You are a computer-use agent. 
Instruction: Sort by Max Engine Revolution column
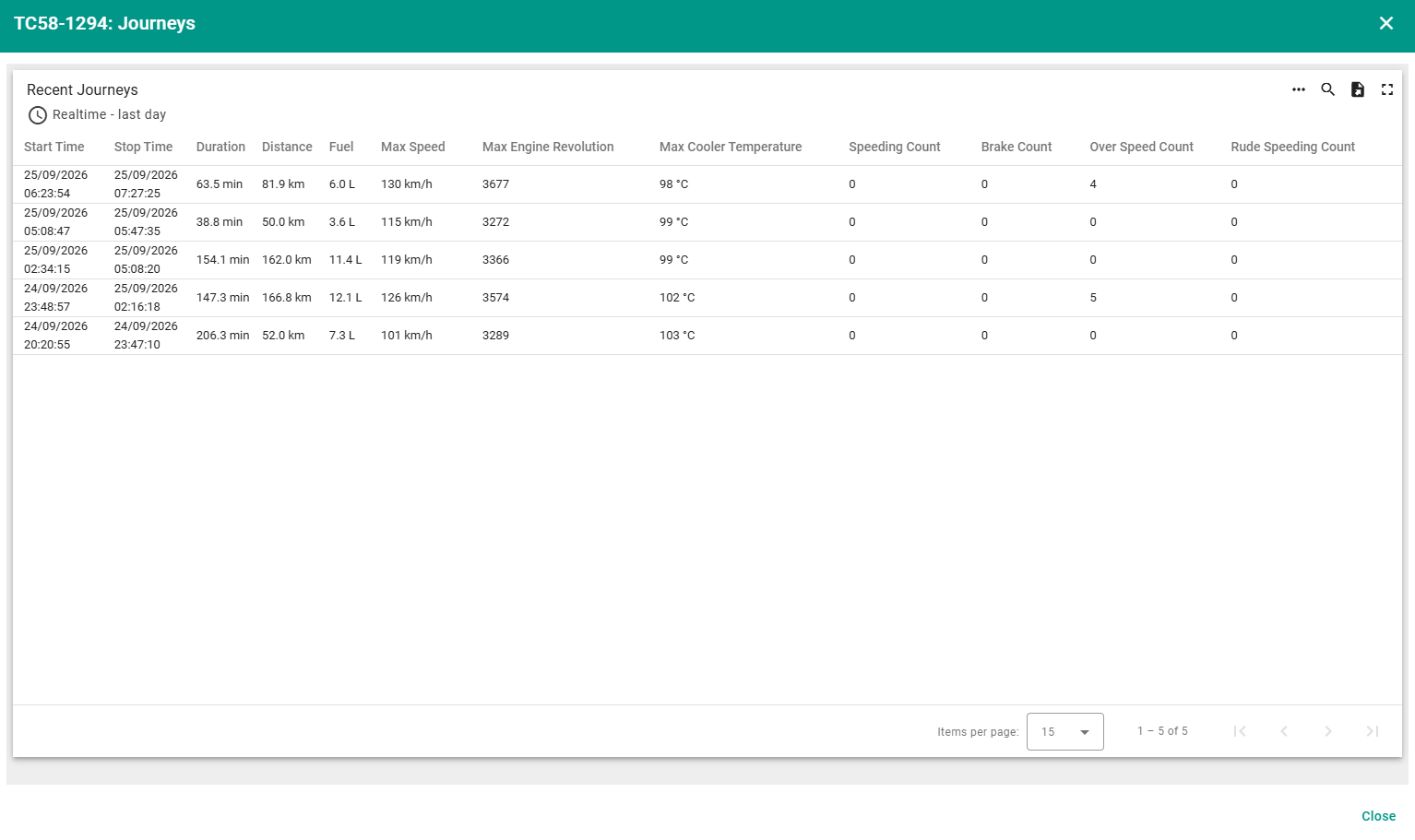(548, 147)
